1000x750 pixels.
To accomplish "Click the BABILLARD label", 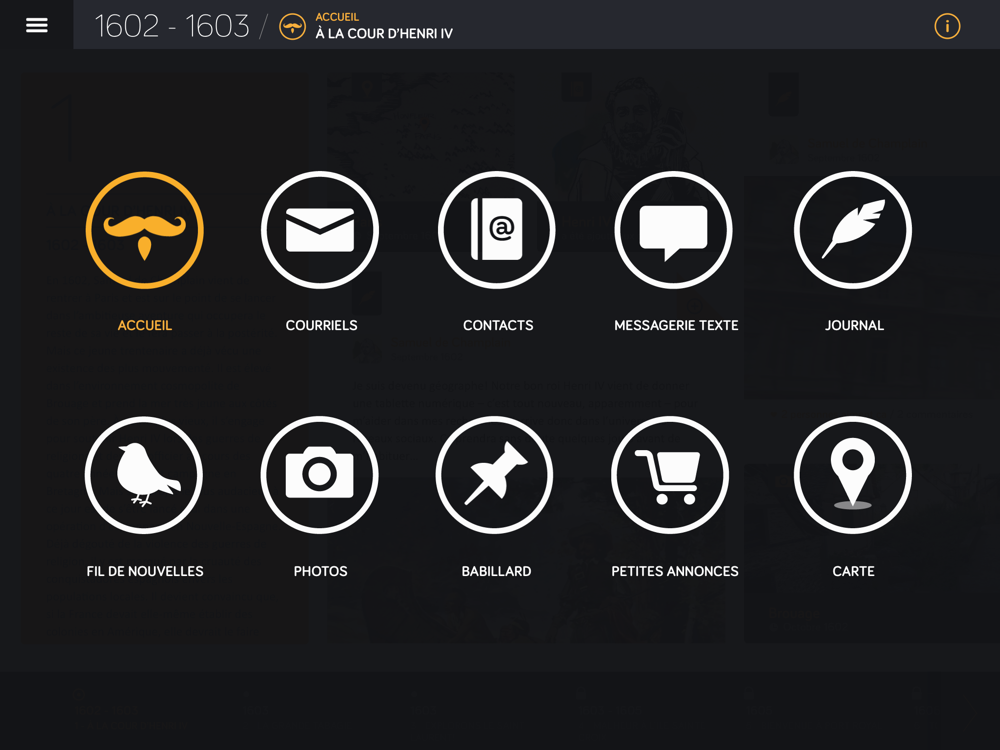I will (496, 571).
